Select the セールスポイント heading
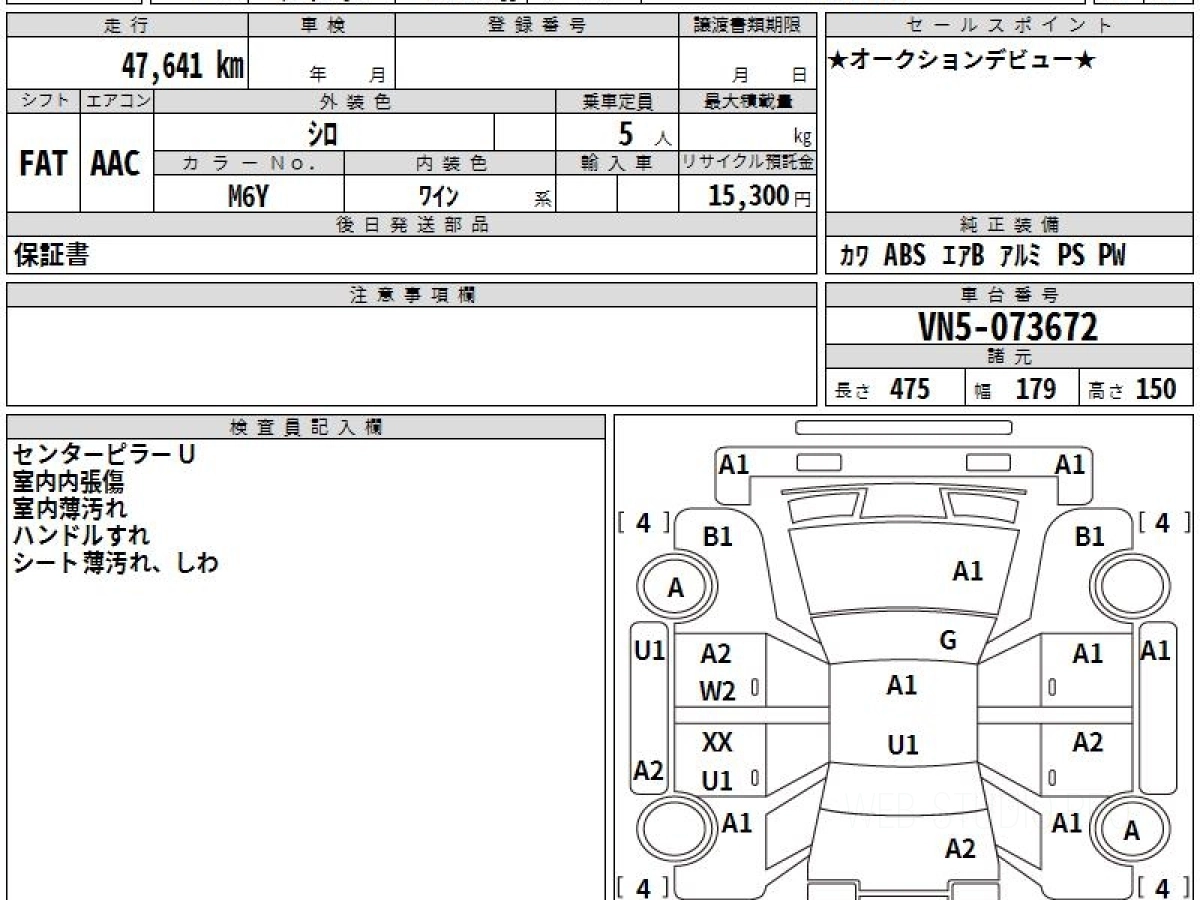The width and height of the screenshot is (1200, 900). pyautogui.click(x=1010, y=26)
